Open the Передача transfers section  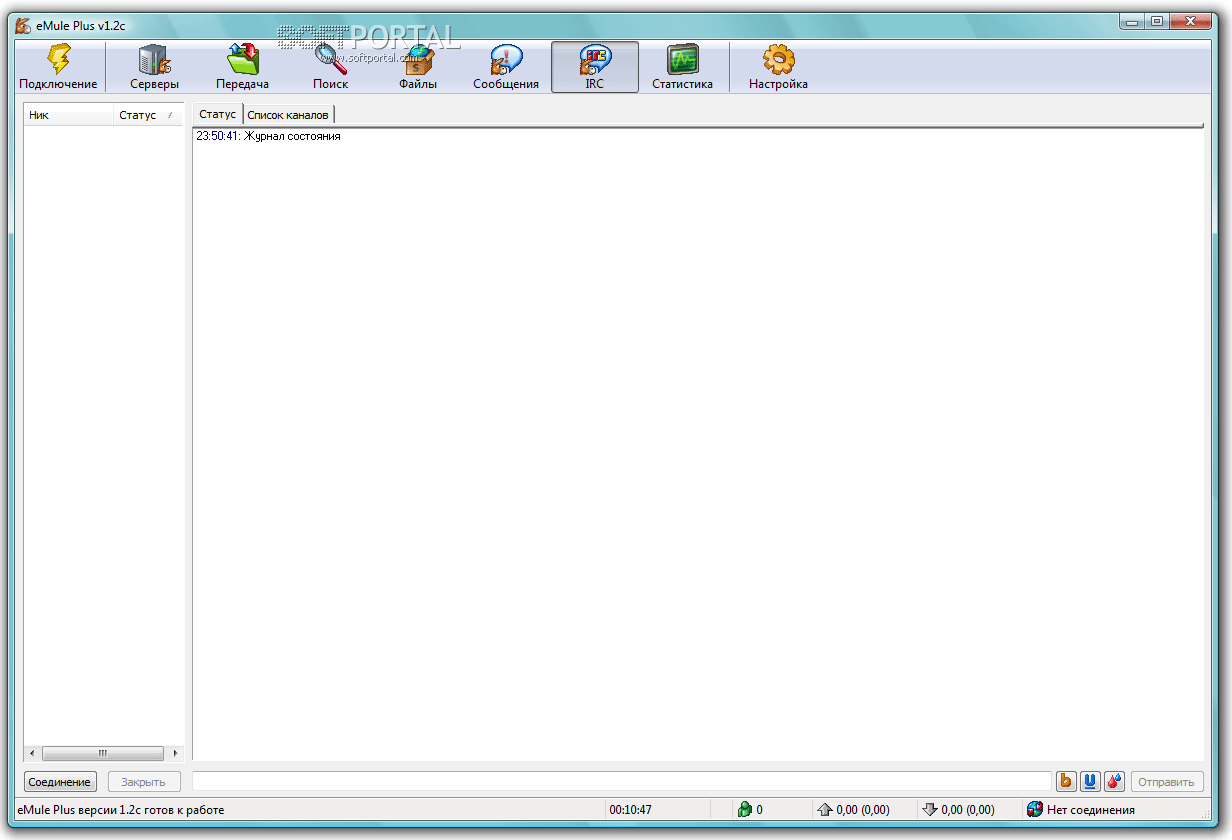click(242, 67)
